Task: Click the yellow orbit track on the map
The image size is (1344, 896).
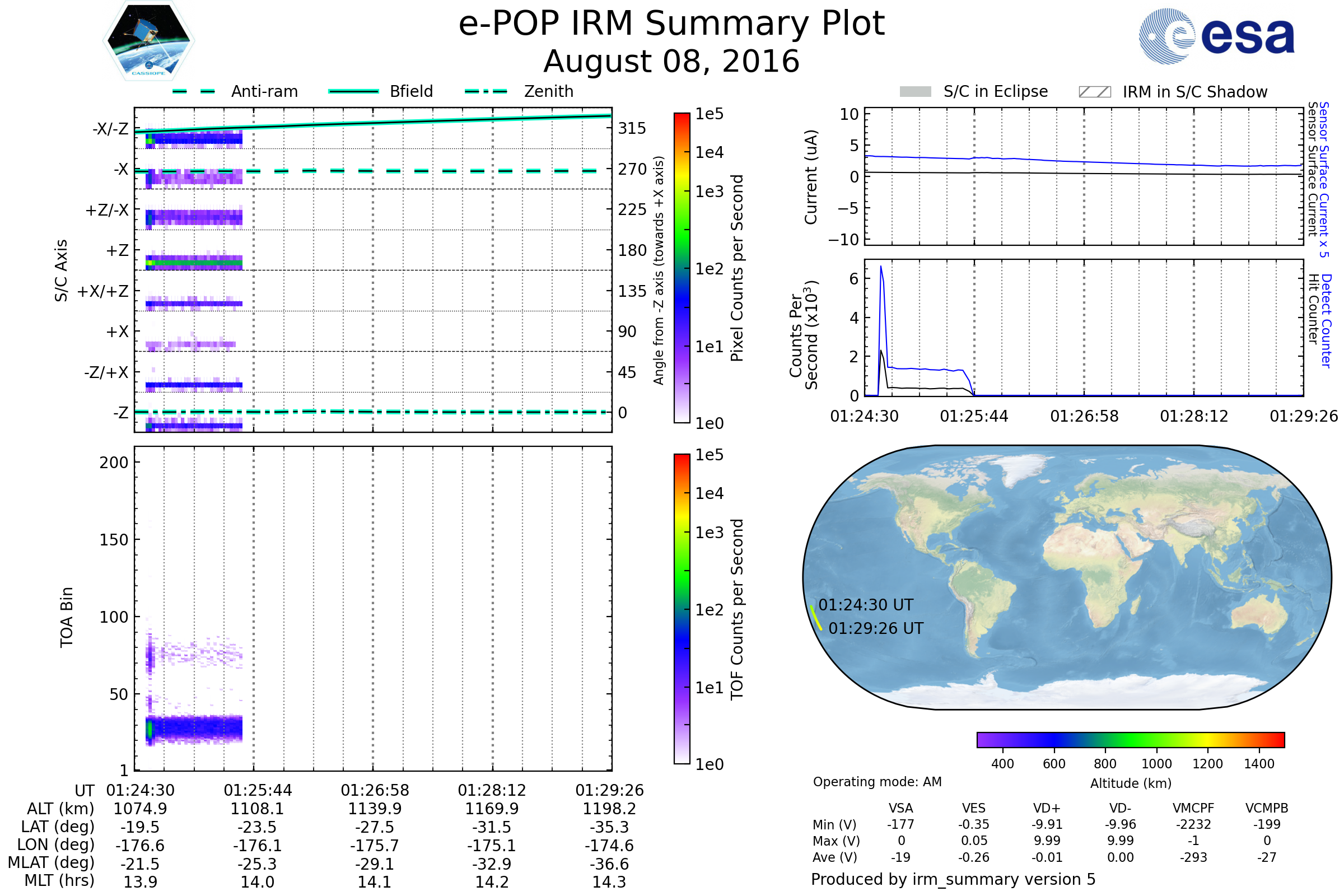Action: (x=815, y=618)
